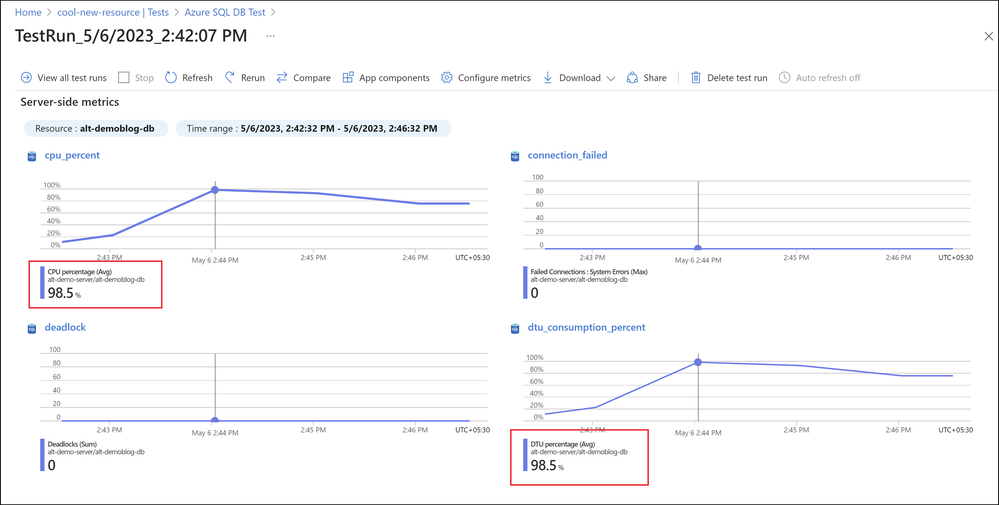Image resolution: width=999 pixels, height=505 pixels.
Task: Open the connection_failed chart link
Action: [567, 155]
